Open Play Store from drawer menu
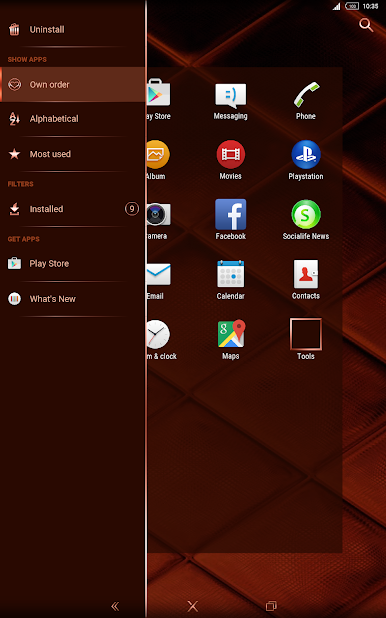This screenshot has height=618, width=386. click(73, 263)
